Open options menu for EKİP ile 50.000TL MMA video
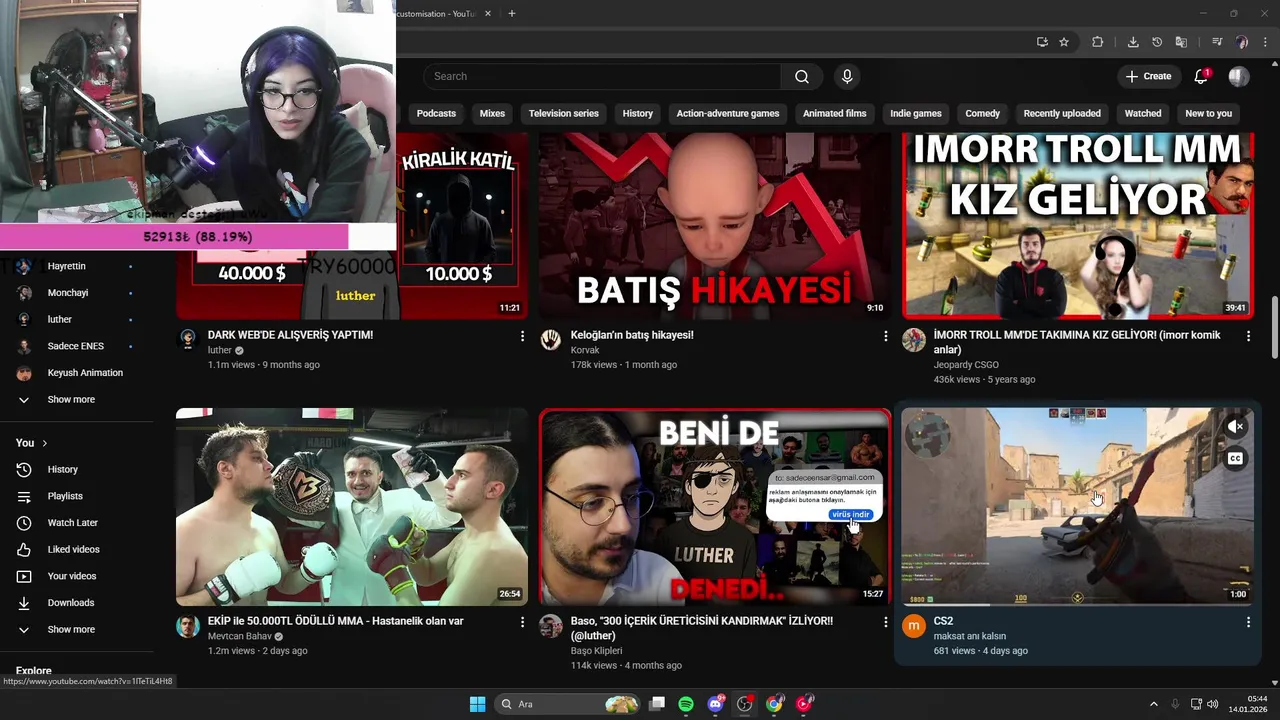 coord(522,622)
